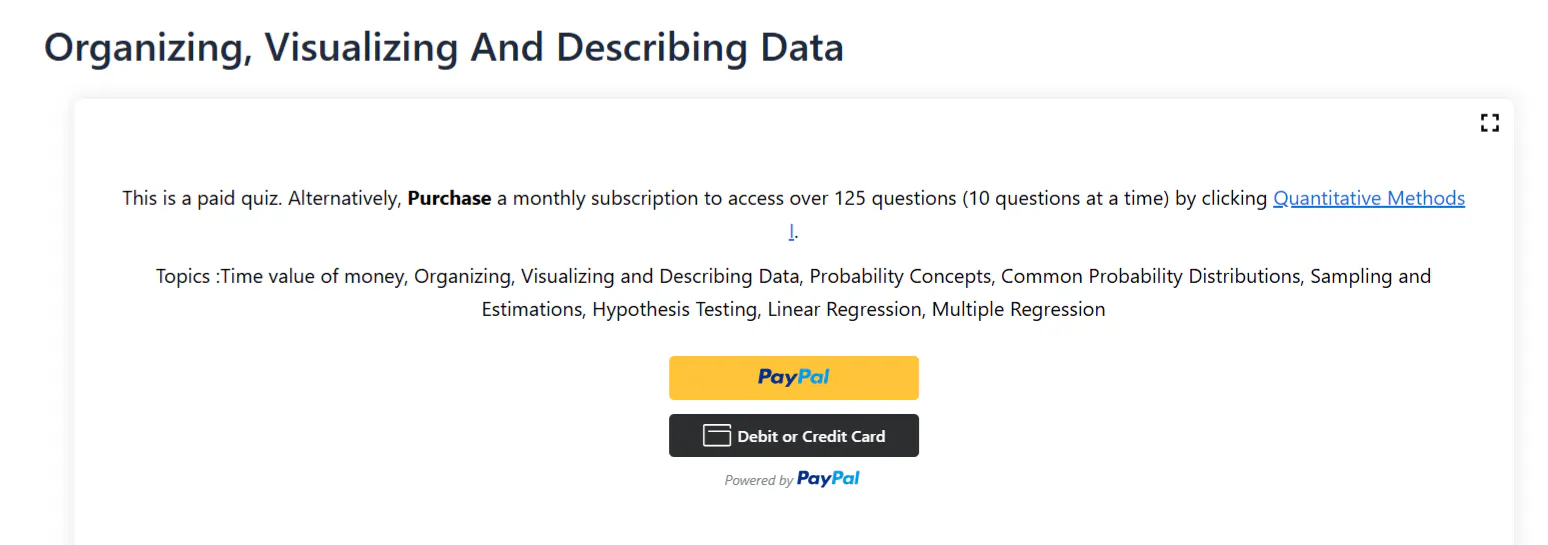Click the 'Hypothesis Testing' topic text
The height and width of the screenshot is (545, 1548).
tap(675, 310)
